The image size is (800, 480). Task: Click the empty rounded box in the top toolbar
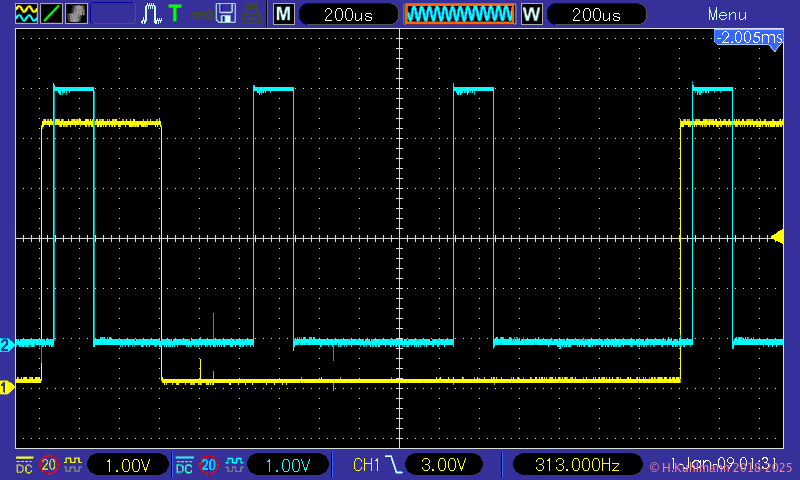click(x=113, y=14)
